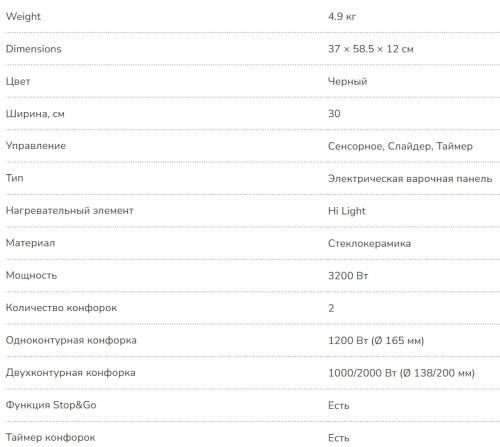Click the Управление row label
Viewport: 500px width, 447px height.
[36, 146]
